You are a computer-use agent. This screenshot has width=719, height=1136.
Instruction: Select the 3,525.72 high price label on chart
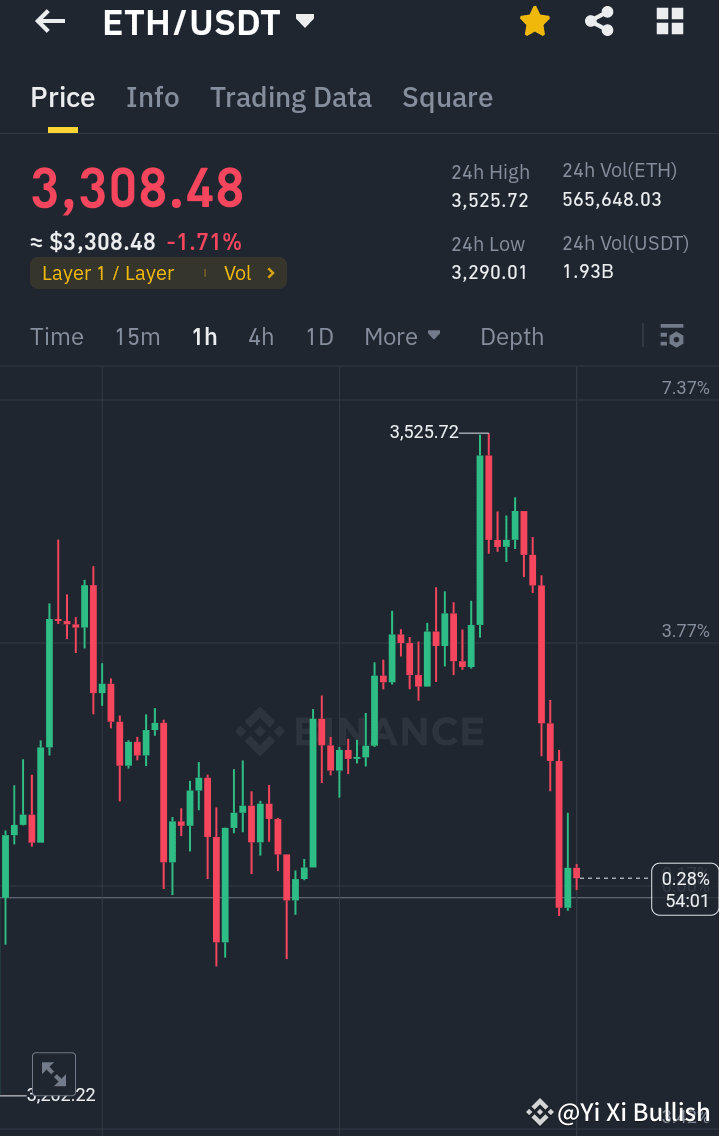point(423,433)
